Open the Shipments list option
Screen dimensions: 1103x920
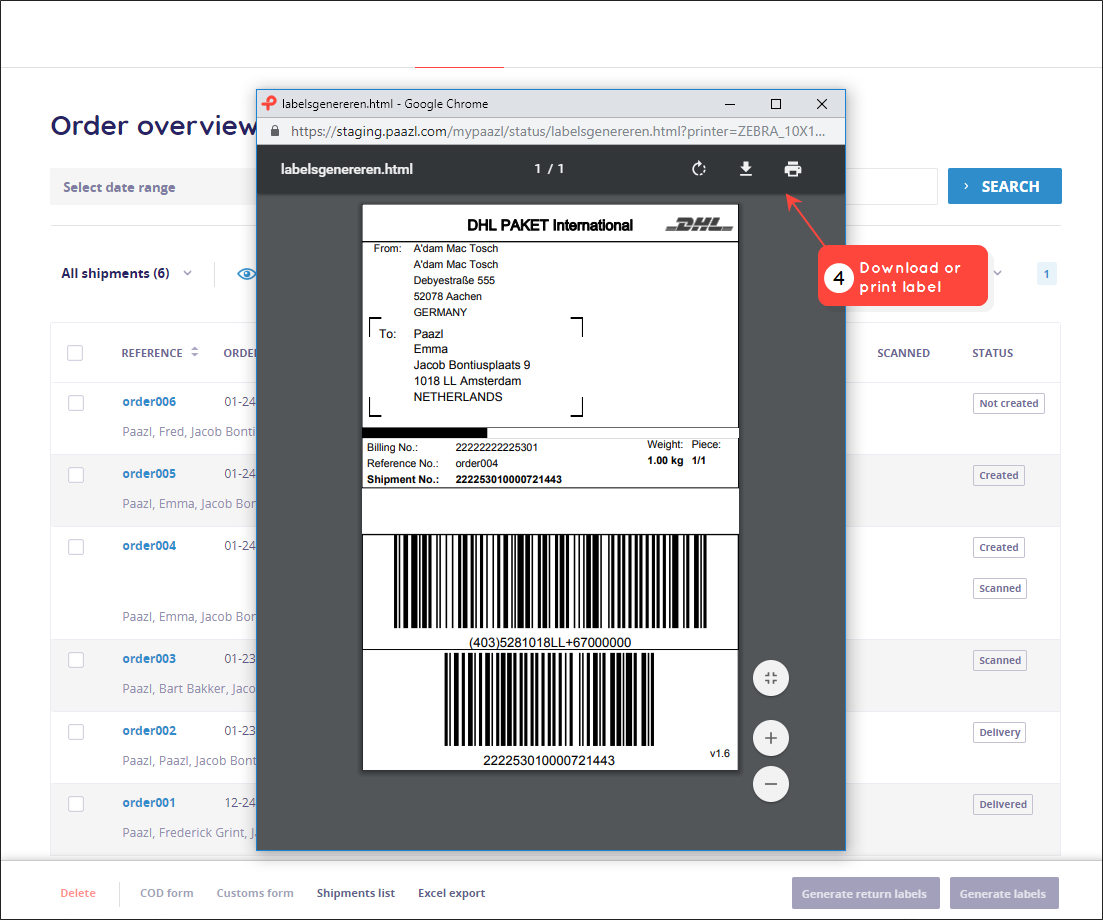(355, 893)
